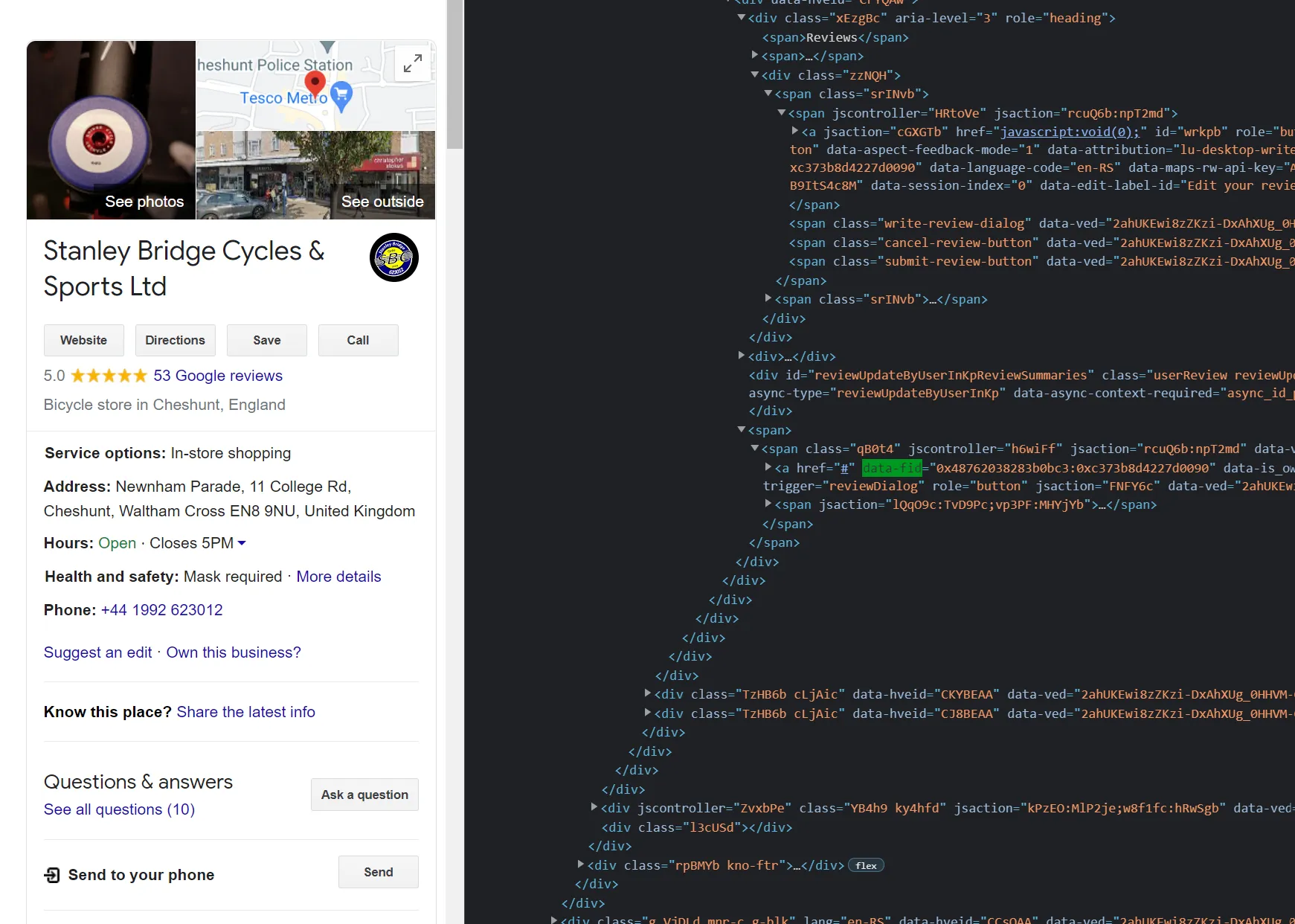Select span class write-review-dialog line

pos(1041,223)
